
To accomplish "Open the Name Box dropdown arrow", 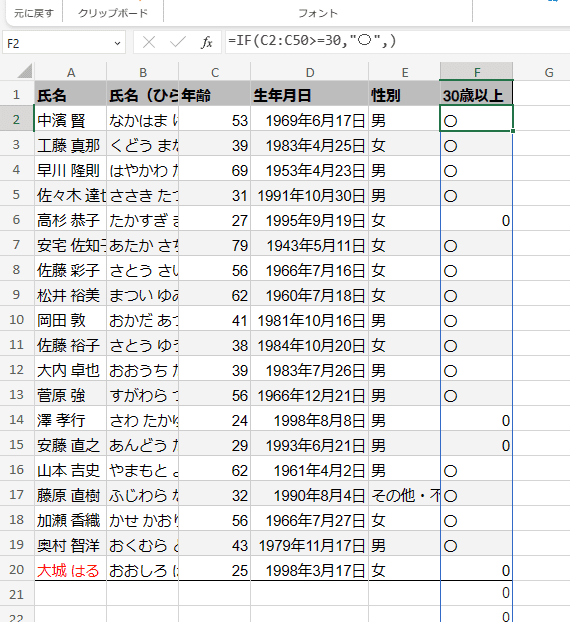I will pos(117,43).
